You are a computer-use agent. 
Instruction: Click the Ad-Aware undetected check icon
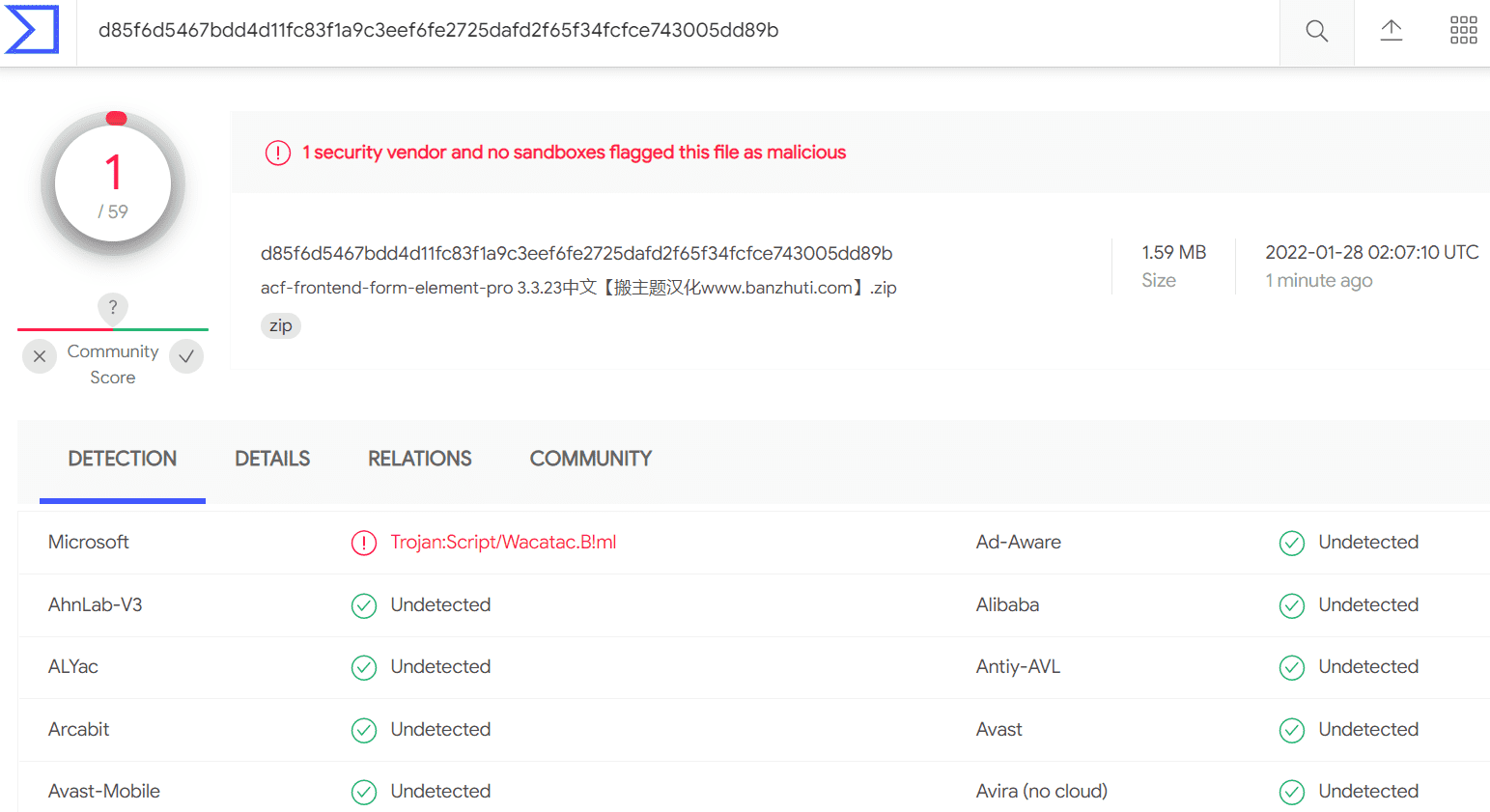1292,543
